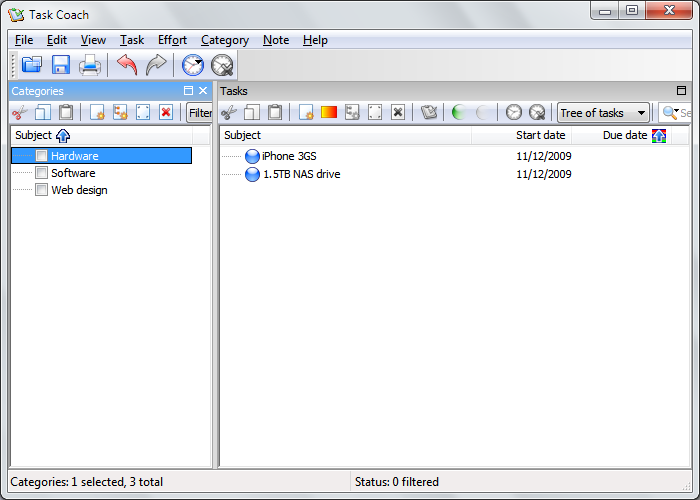
Task: Sort categories by Subject column header
Action: 102,135
